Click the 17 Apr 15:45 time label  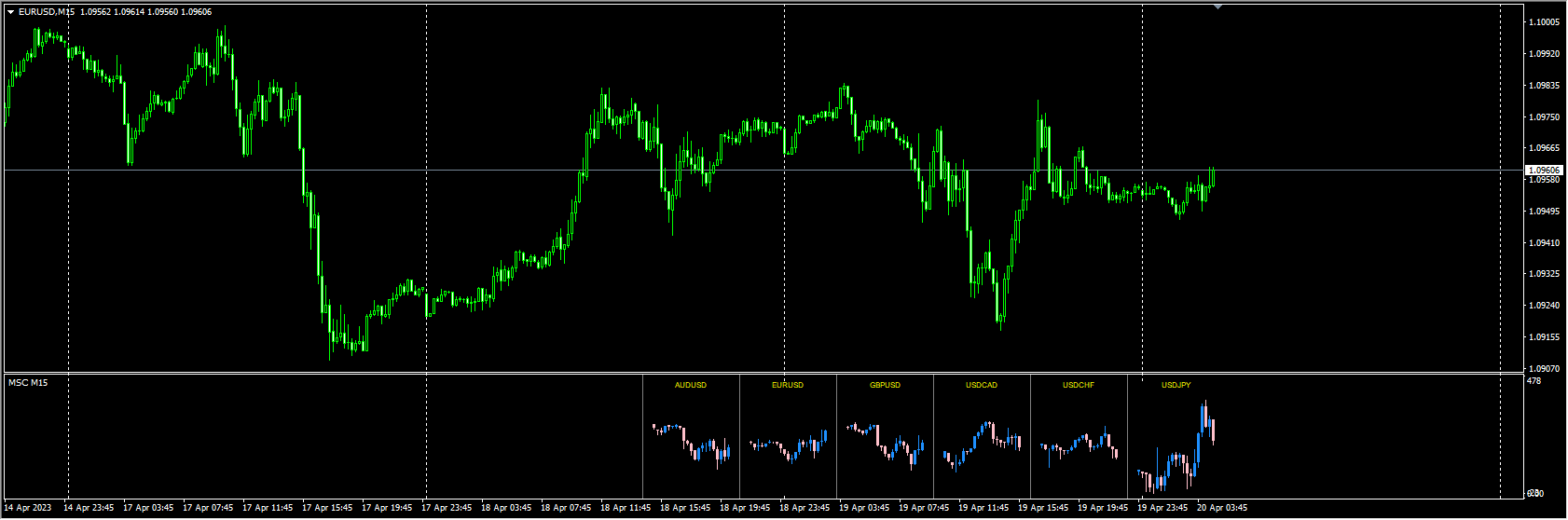click(326, 508)
